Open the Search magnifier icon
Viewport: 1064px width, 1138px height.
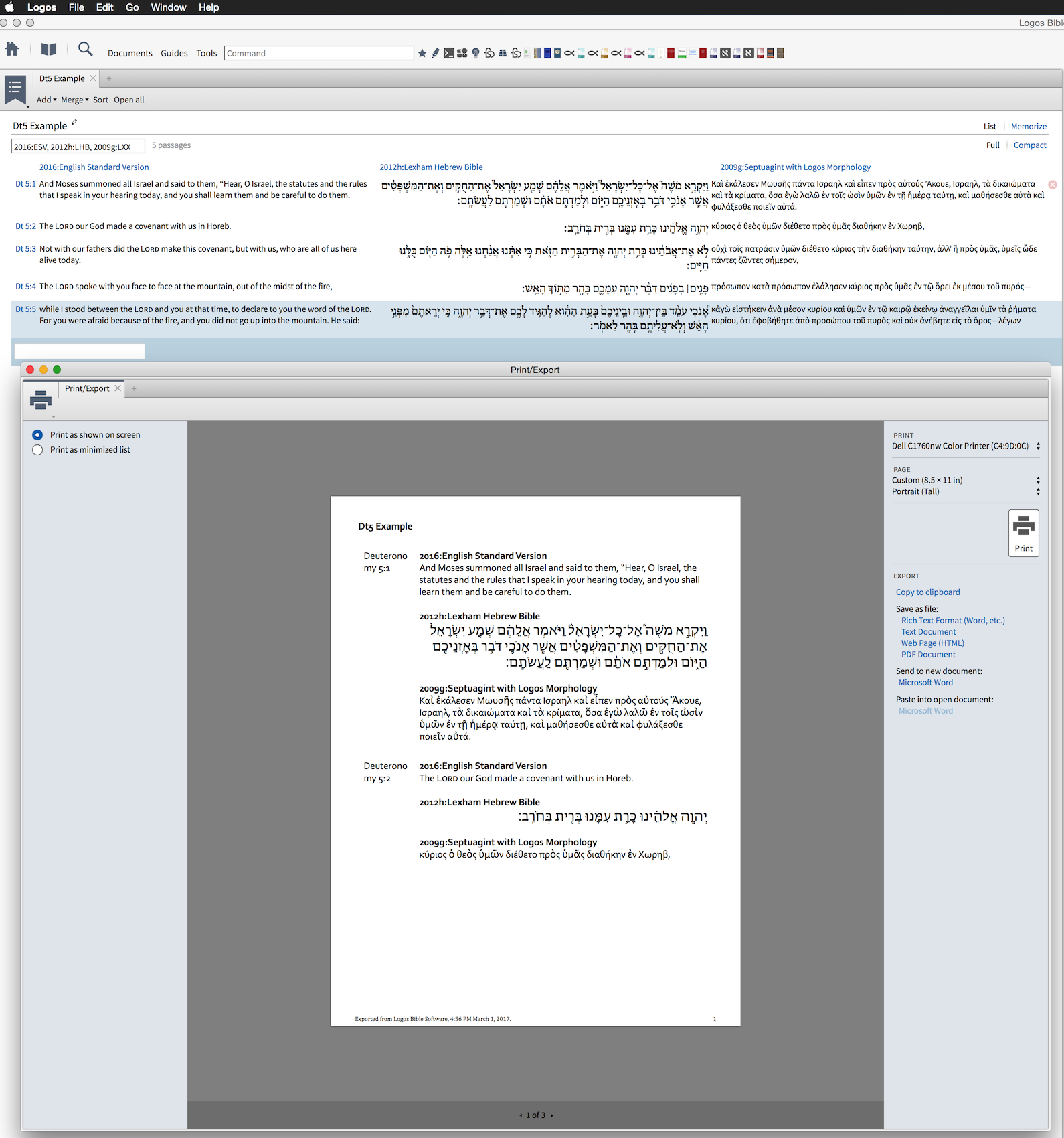click(x=85, y=49)
